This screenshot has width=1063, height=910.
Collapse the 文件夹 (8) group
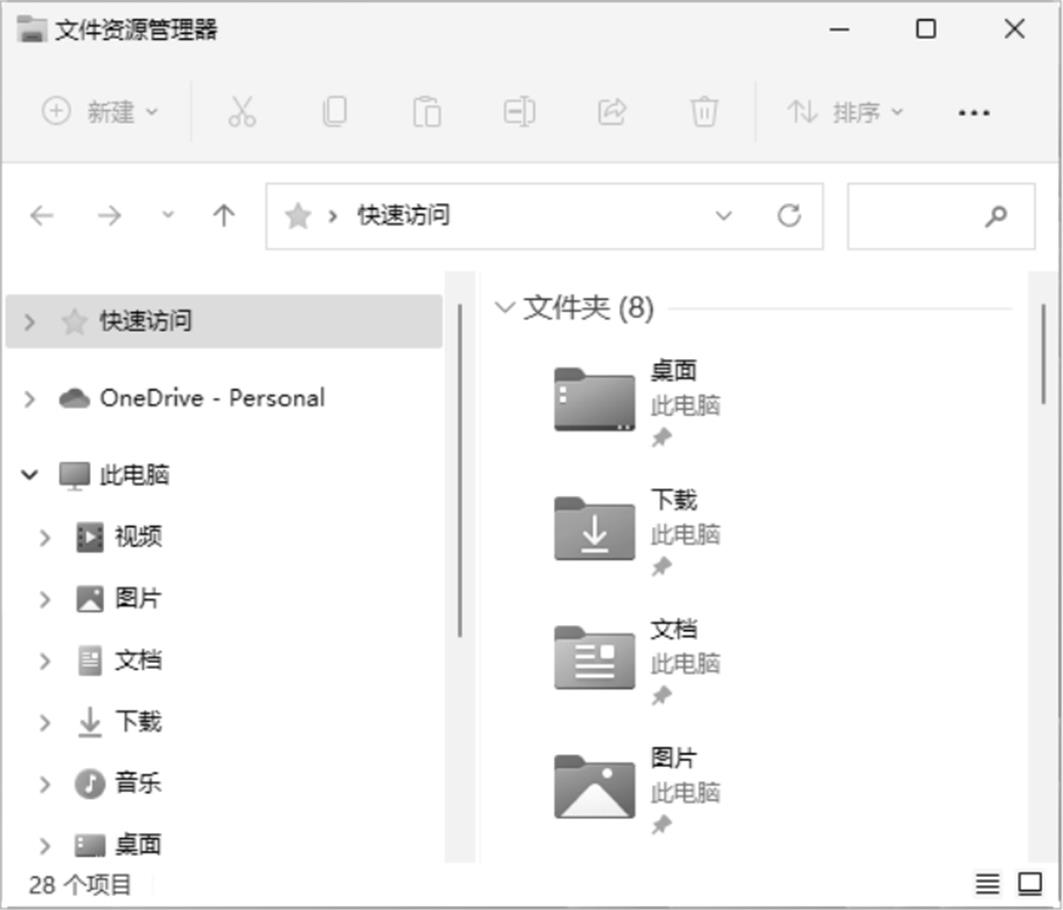point(505,308)
